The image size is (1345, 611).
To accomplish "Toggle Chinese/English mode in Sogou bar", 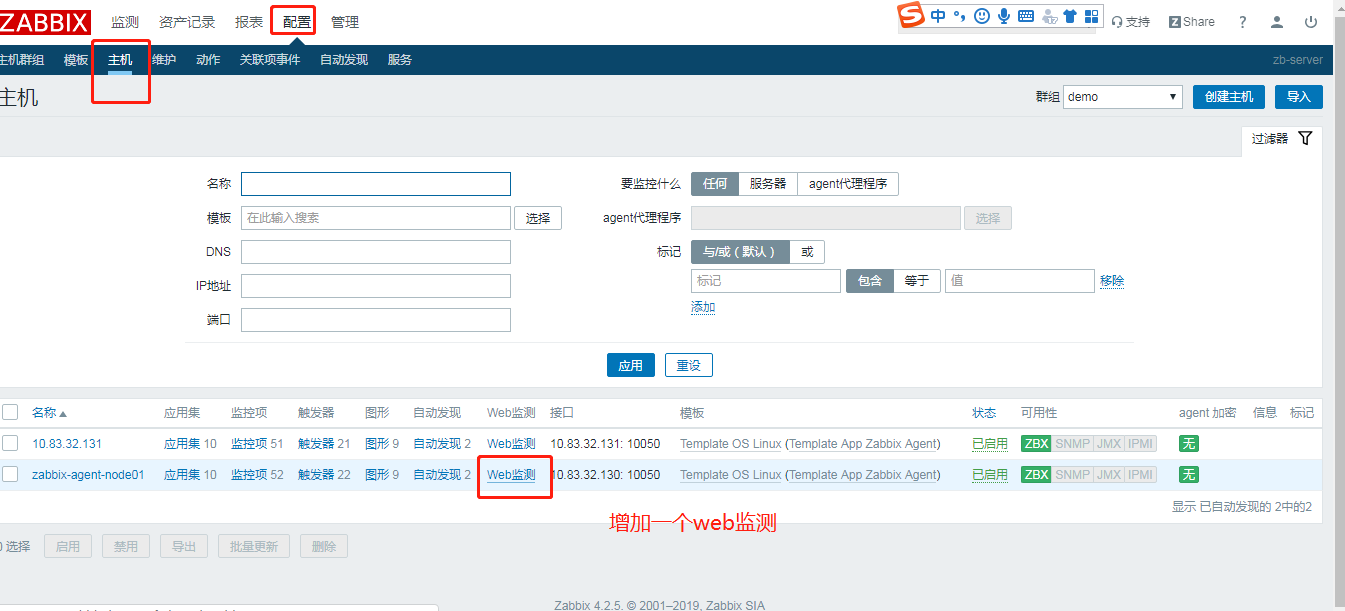I will tap(937, 16).
